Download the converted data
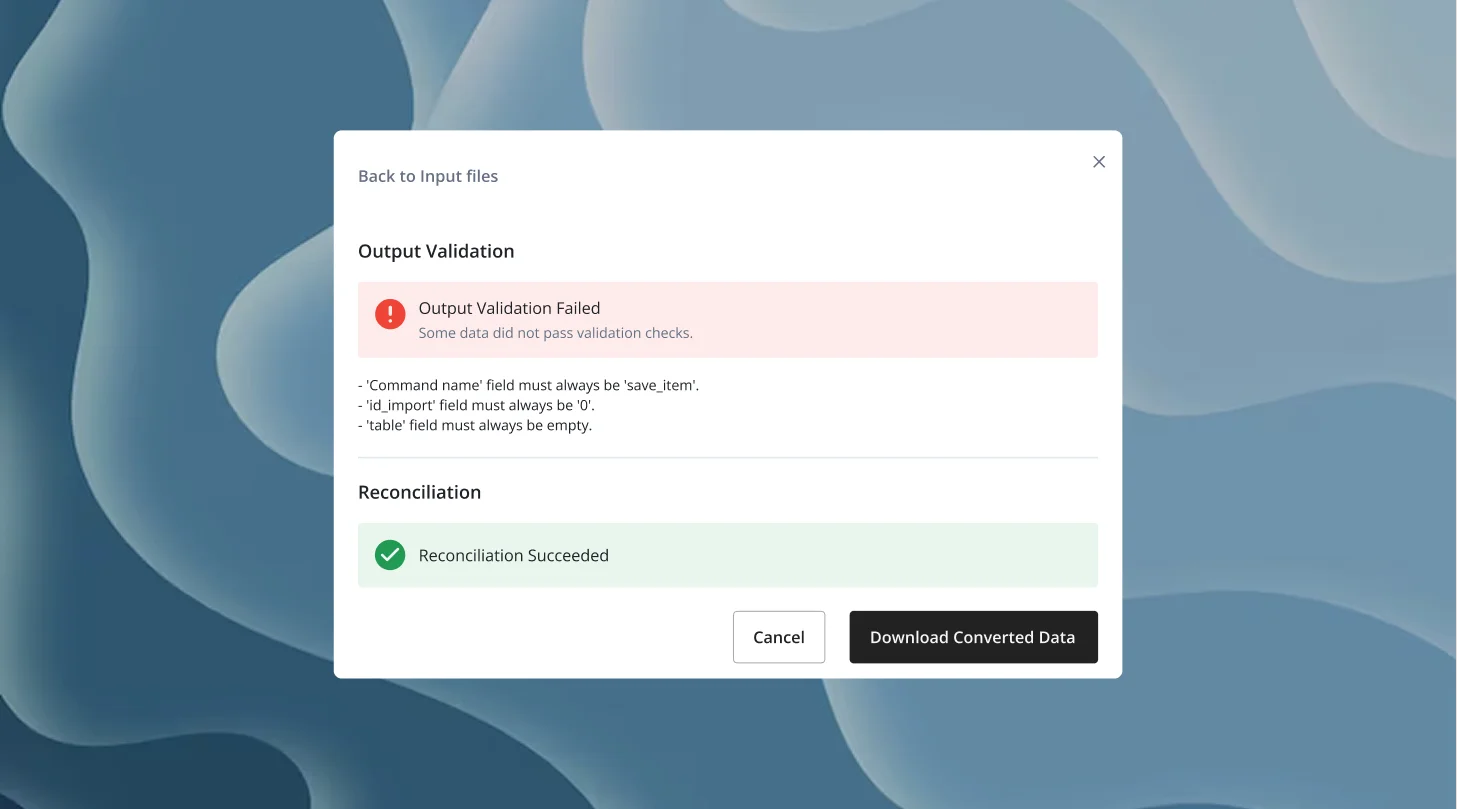Screen dimensions: 1457x809 [973, 637]
